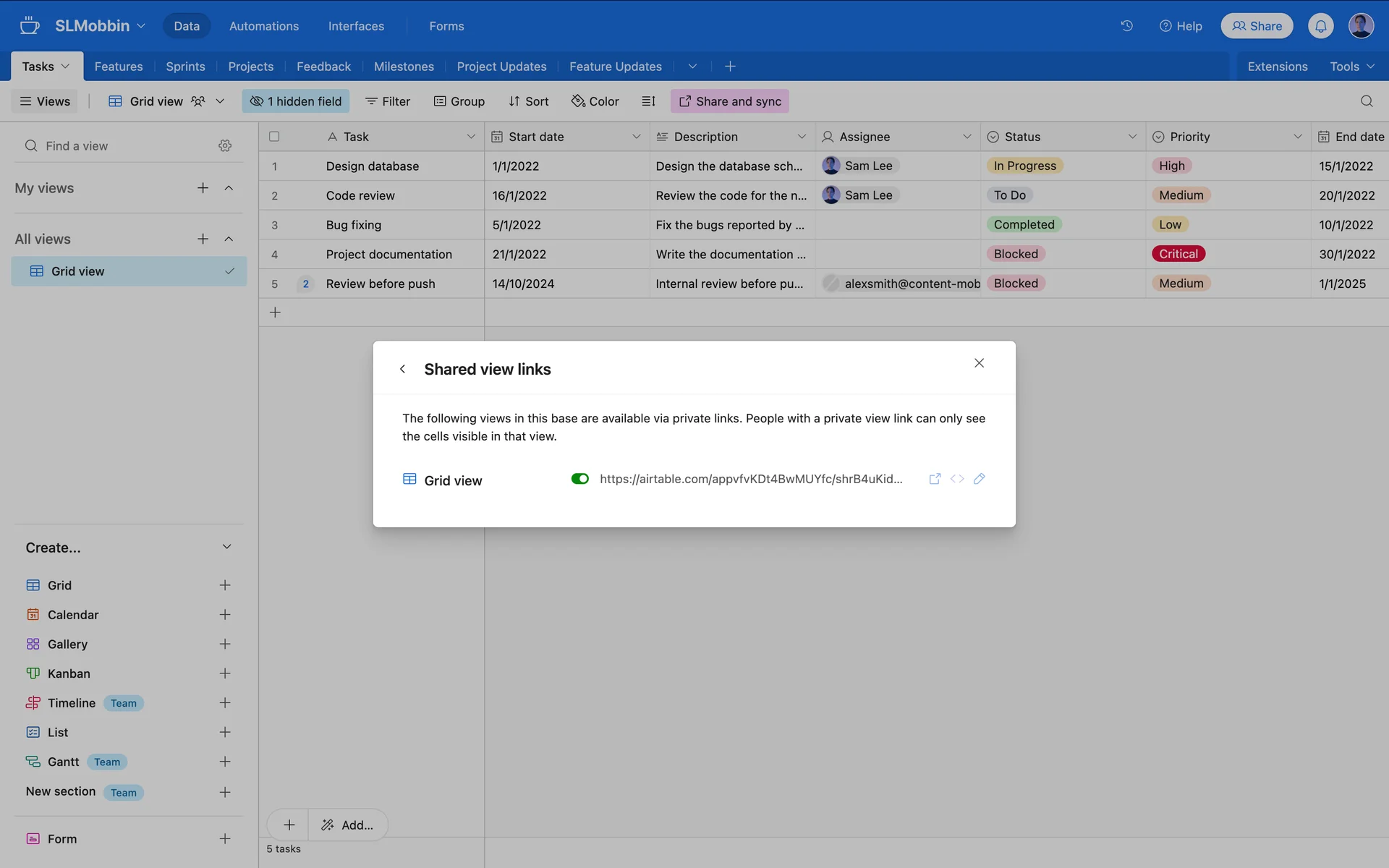Image resolution: width=1389 pixels, height=868 pixels.
Task: Click the row height icon in toolbar
Action: pos(648,101)
